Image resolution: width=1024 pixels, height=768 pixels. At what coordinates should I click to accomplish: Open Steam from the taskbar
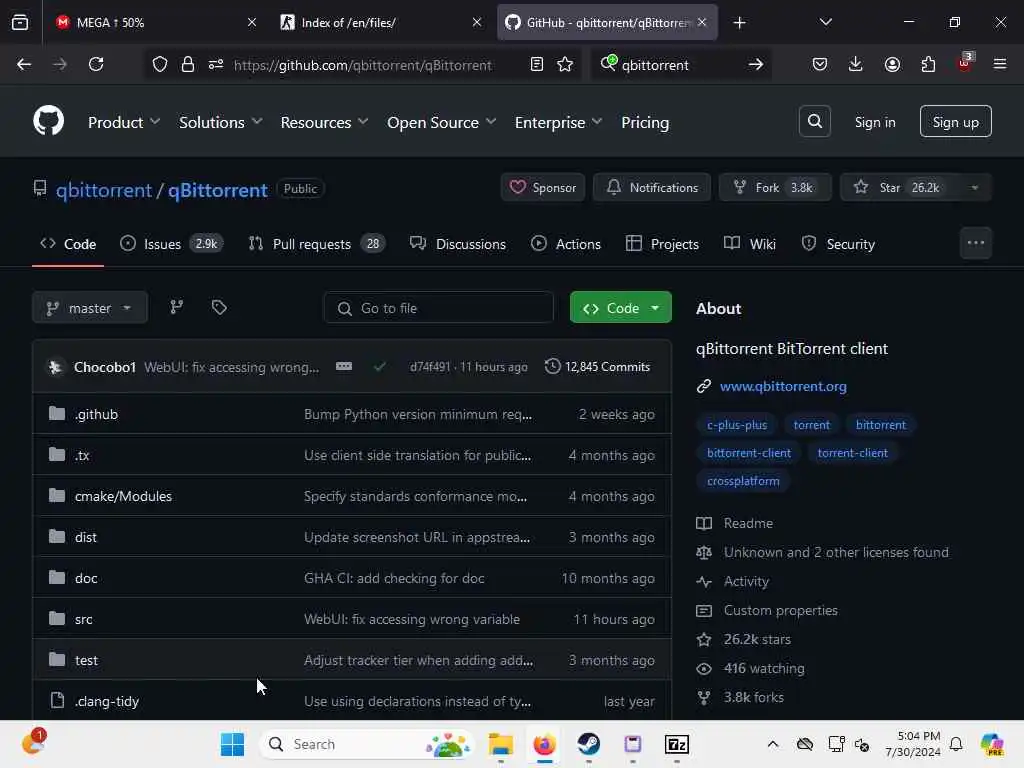(x=588, y=744)
